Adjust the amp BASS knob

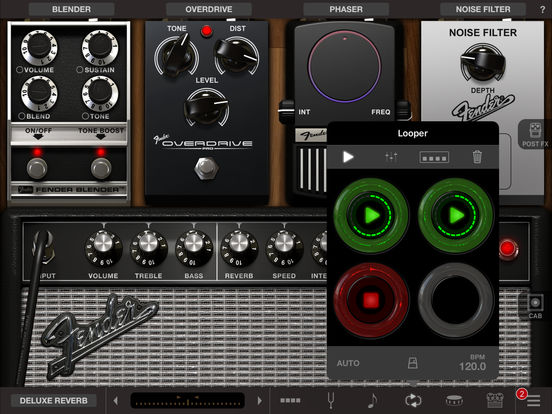(194, 248)
